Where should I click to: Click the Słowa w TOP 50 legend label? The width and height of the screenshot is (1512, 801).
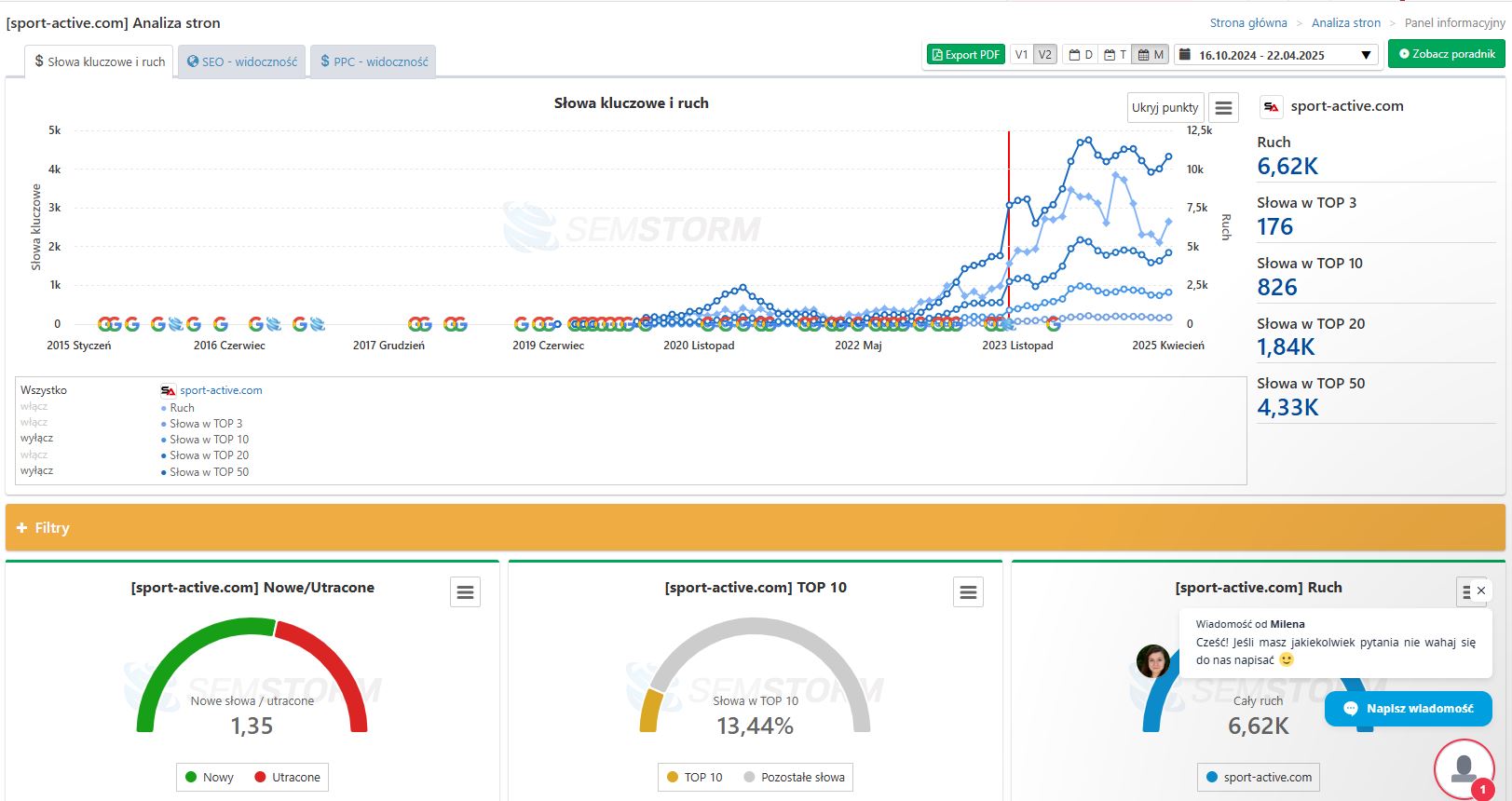click(210, 472)
